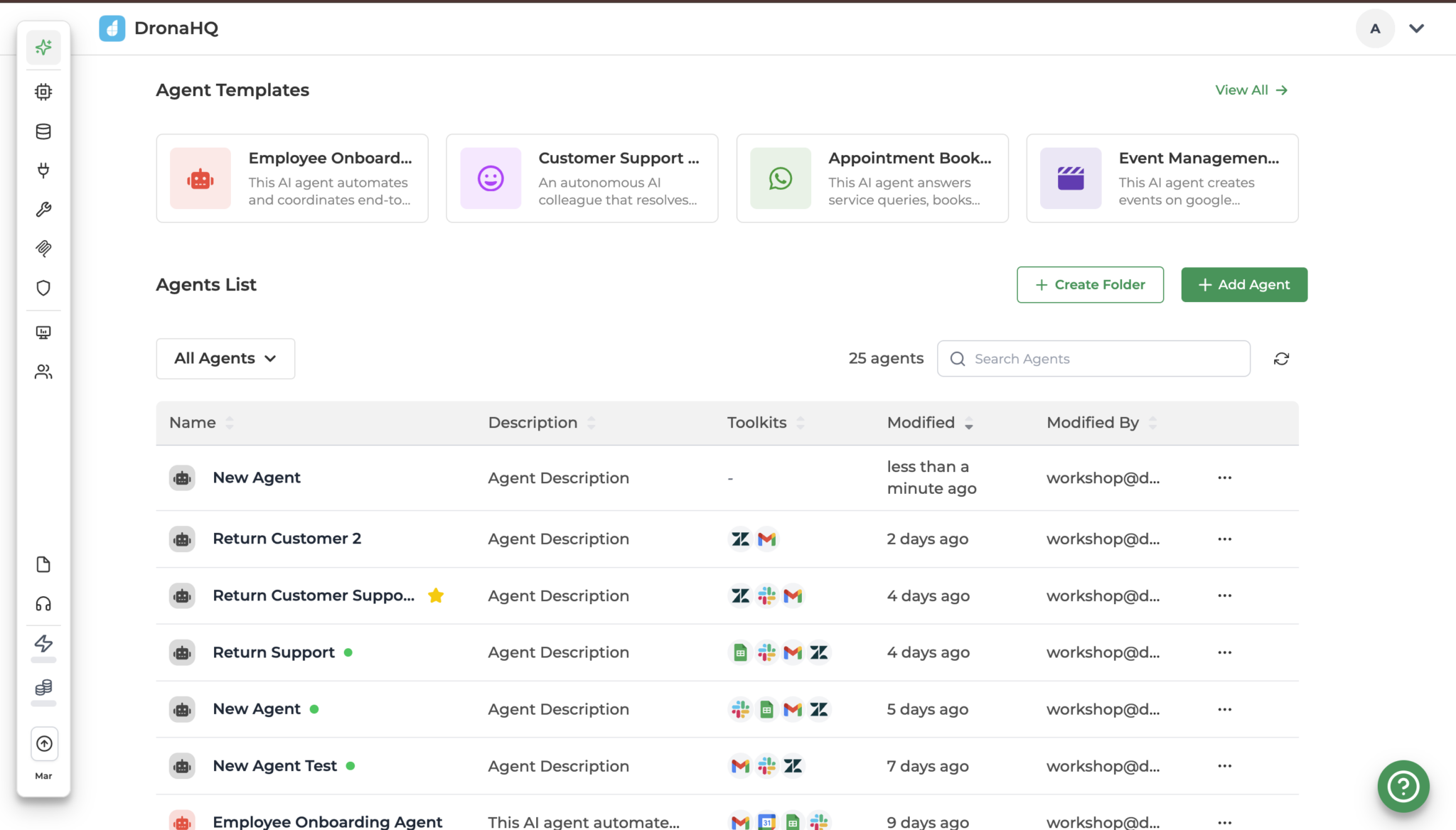Click the coins credits icon in the sidebar

point(43,687)
